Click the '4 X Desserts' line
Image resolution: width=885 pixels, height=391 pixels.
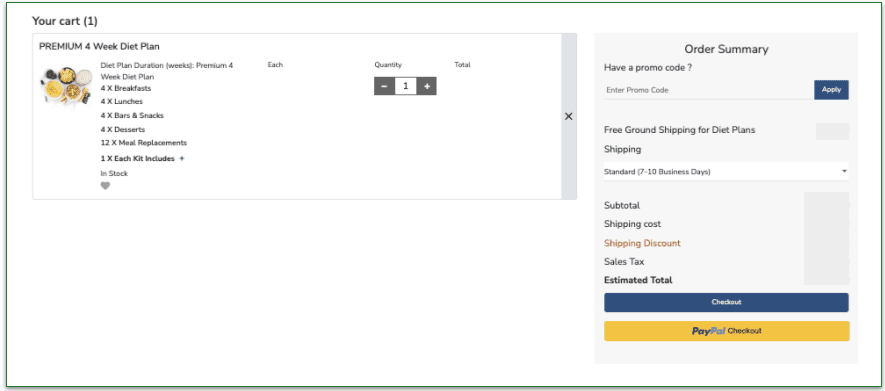(x=122, y=129)
